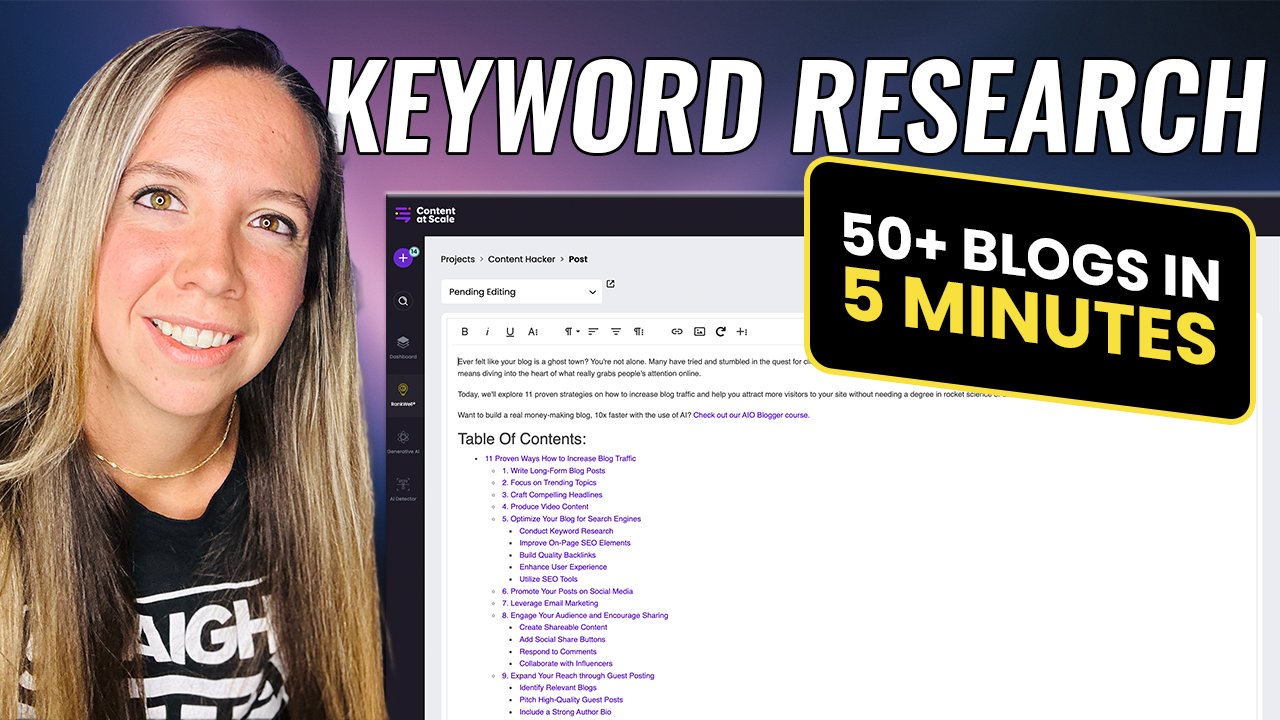Open Generative AI in the sidebar
This screenshot has width=1280, height=720.
pos(403,442)
